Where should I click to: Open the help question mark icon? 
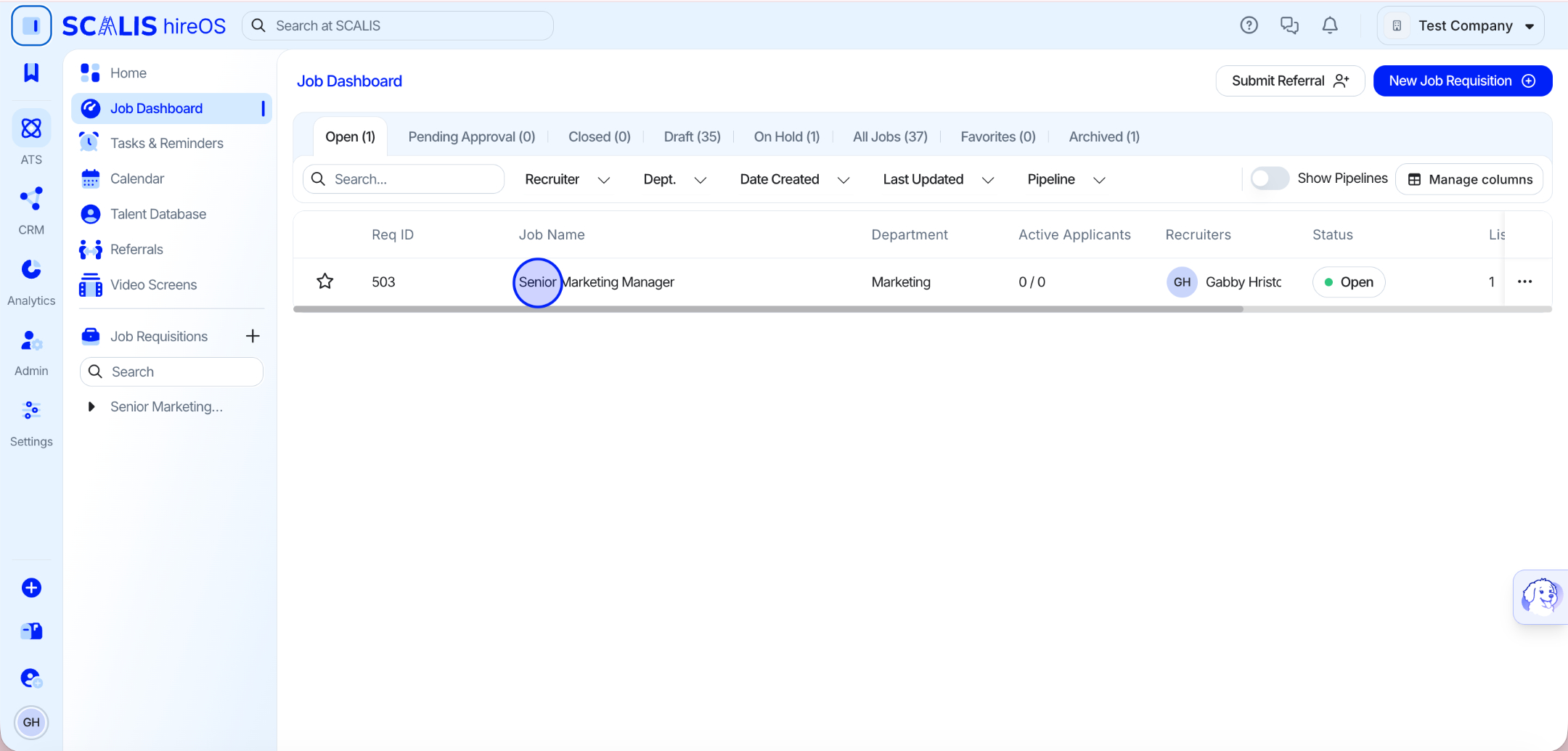1249,25
